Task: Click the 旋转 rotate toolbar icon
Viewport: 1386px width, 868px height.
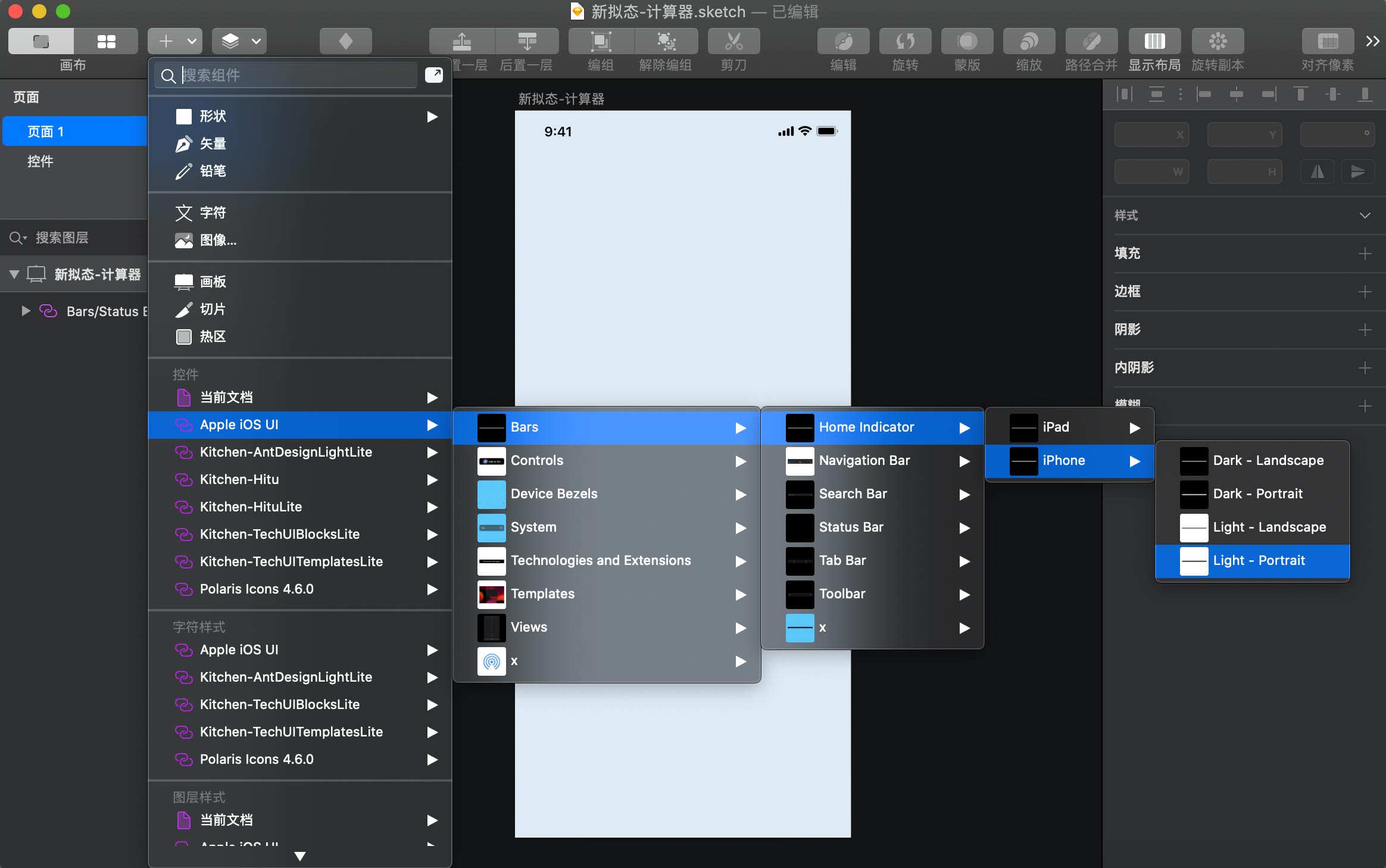Action: (x=906, y=41)
